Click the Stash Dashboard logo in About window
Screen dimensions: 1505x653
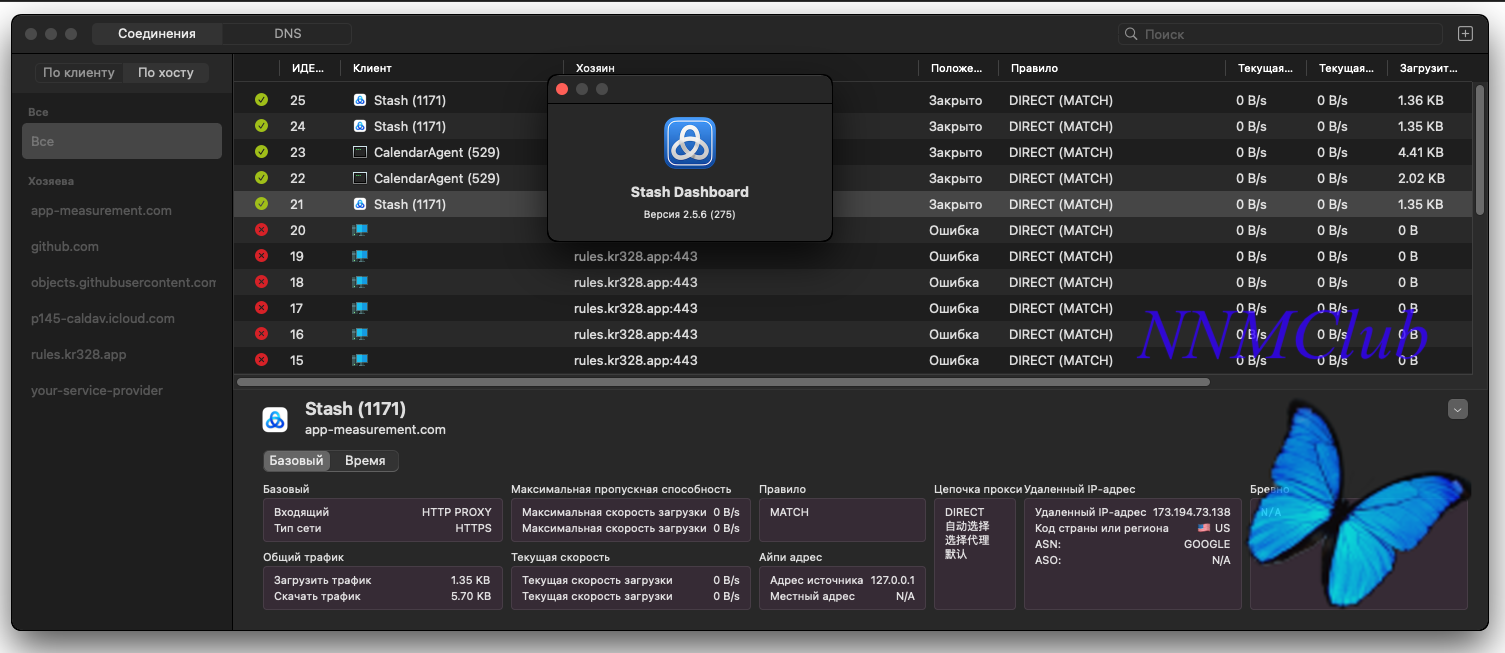[690, 143]
